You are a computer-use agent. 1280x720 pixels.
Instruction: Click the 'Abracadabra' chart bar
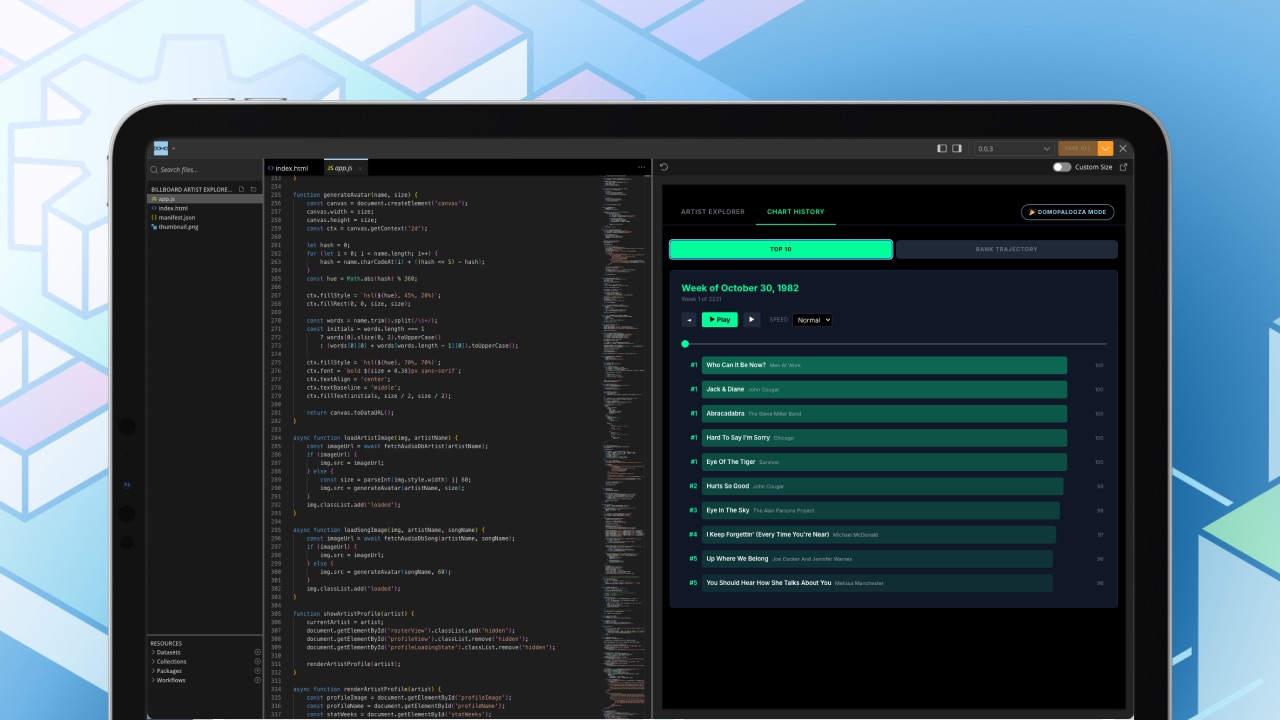[884, 413]
